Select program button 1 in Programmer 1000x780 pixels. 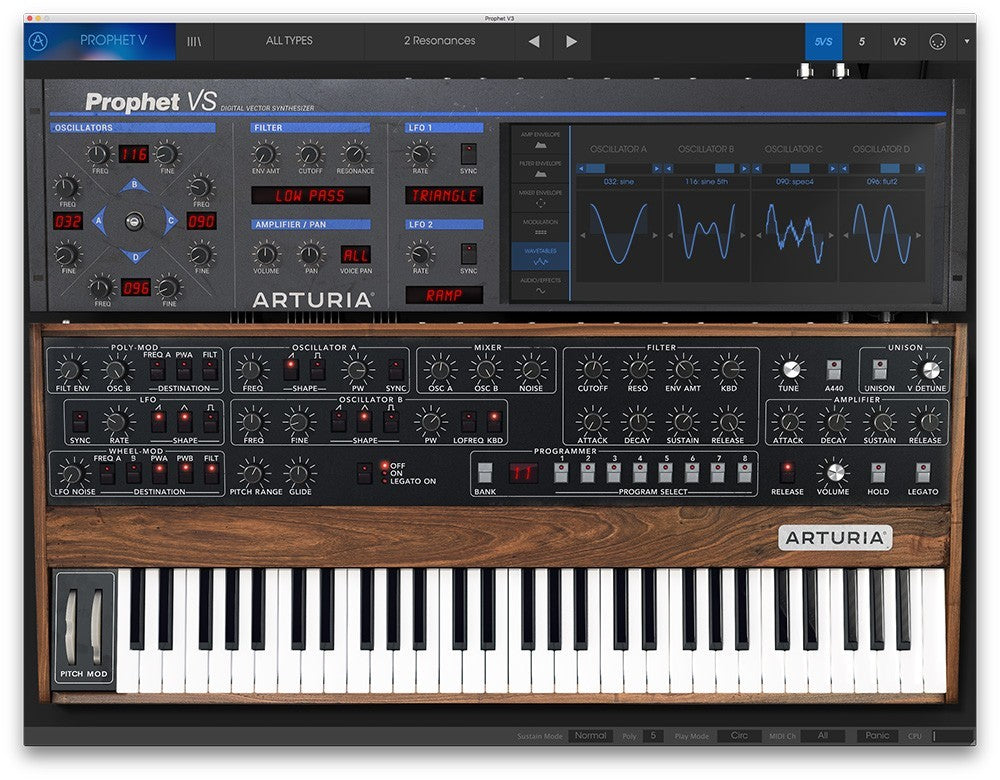tap(561, 473)
